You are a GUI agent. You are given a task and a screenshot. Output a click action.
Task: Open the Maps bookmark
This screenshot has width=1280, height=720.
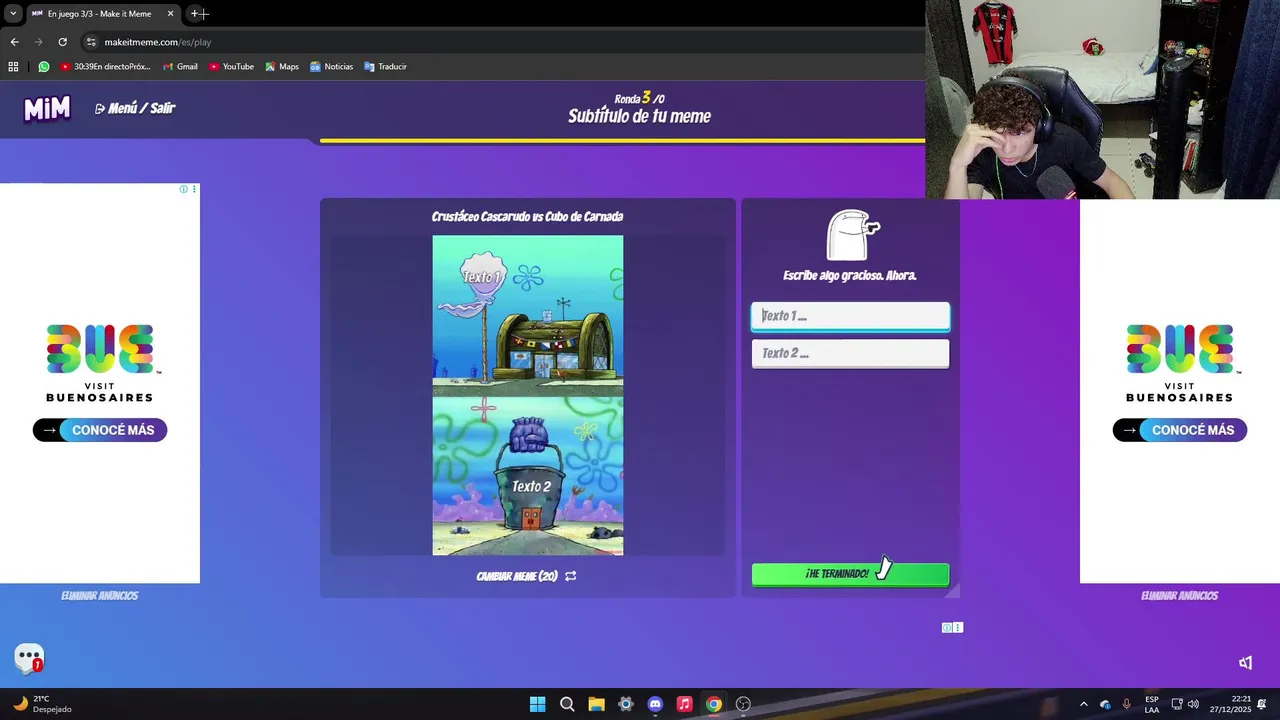pyautogui.click(x=282, y=67)
